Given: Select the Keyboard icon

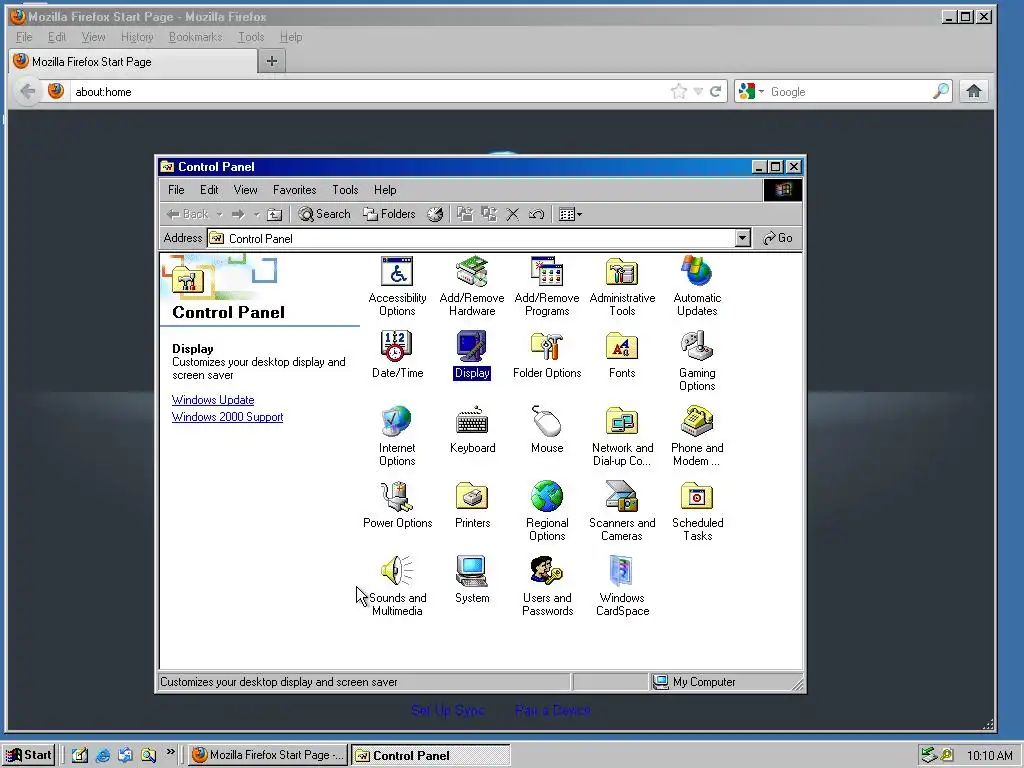Looking at the screenshot, I should click(x=472, y=430).
